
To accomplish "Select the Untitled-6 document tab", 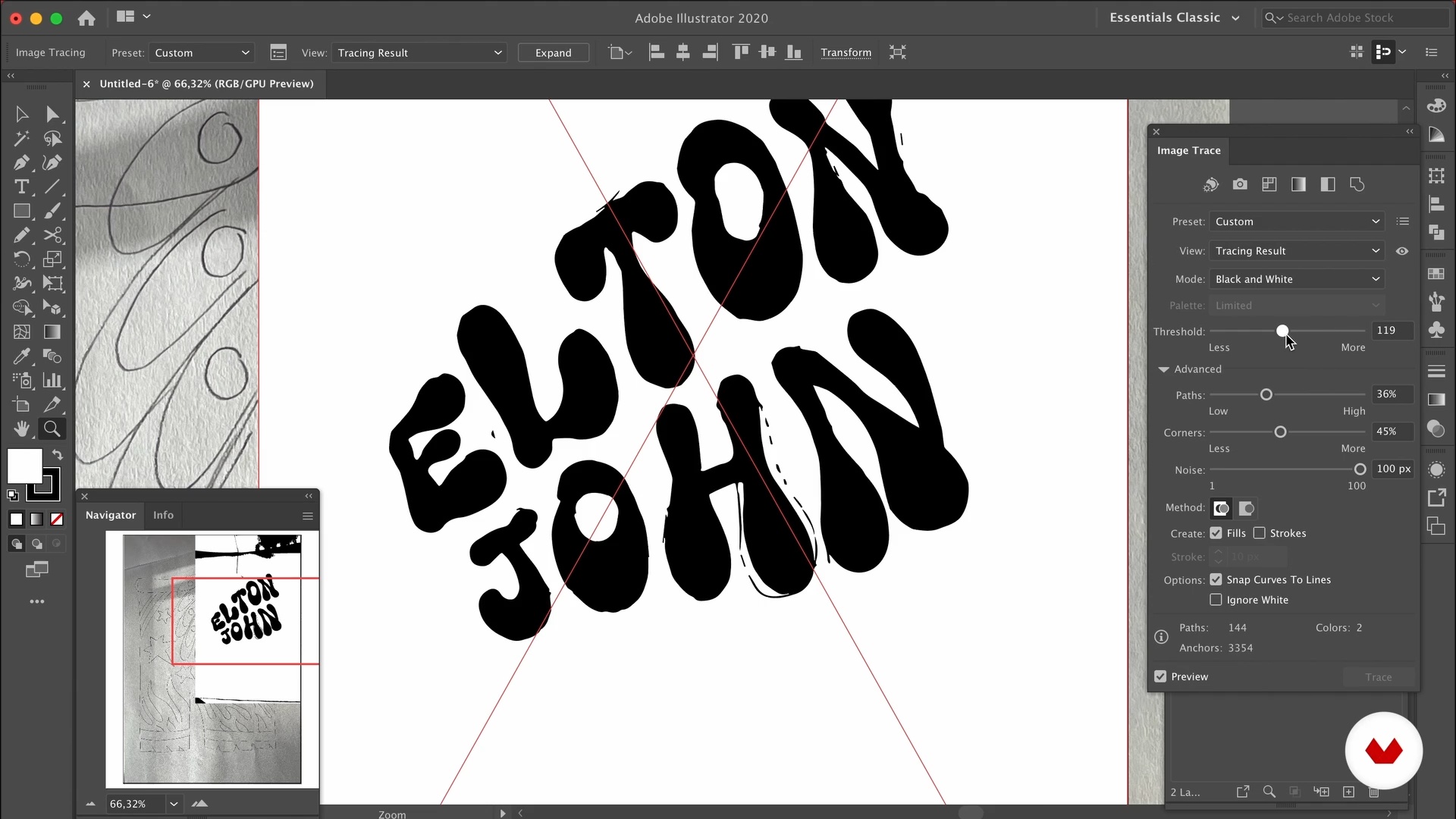I will pyautogui.click(x=206, y=83).
